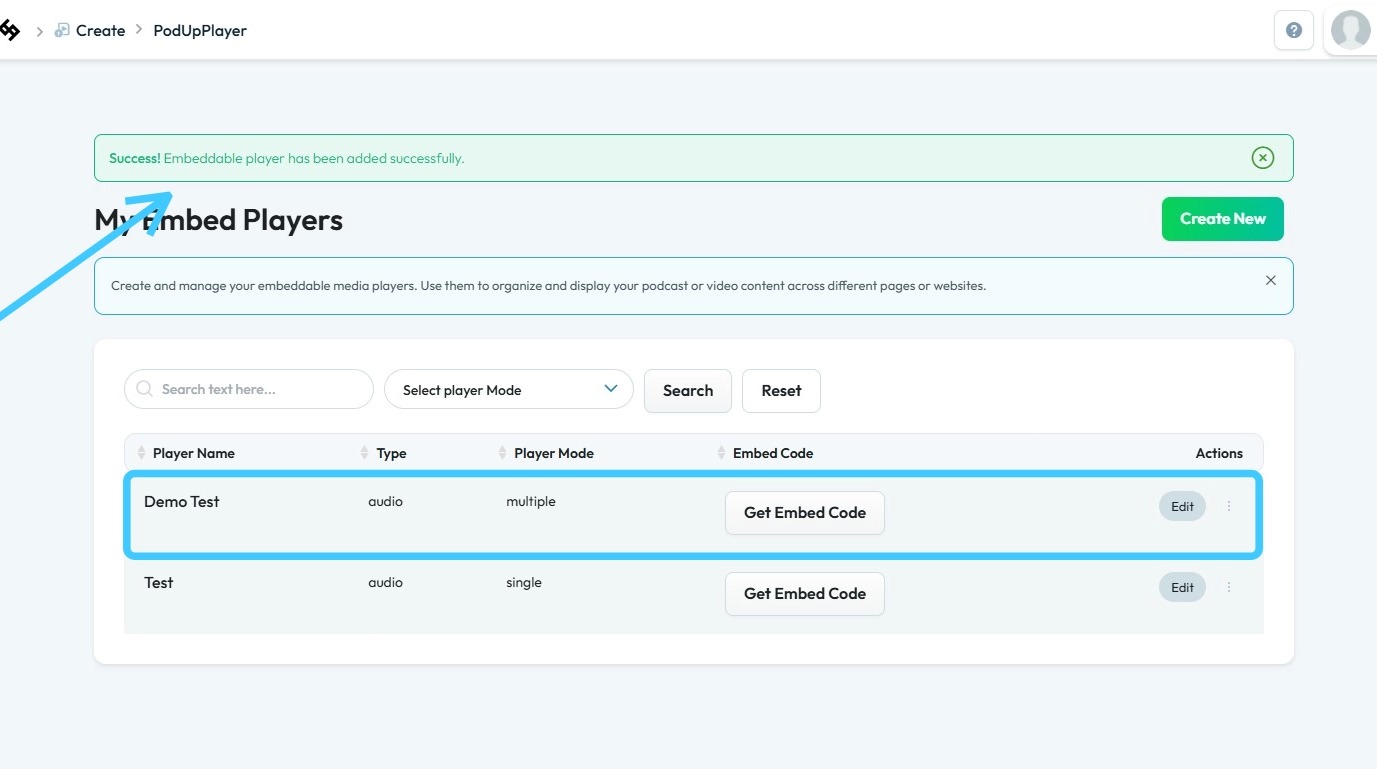This screenshot has height=769, width=1377.
Task: Open the three-dot menu for Demo Test
Action: point(1229,506)
